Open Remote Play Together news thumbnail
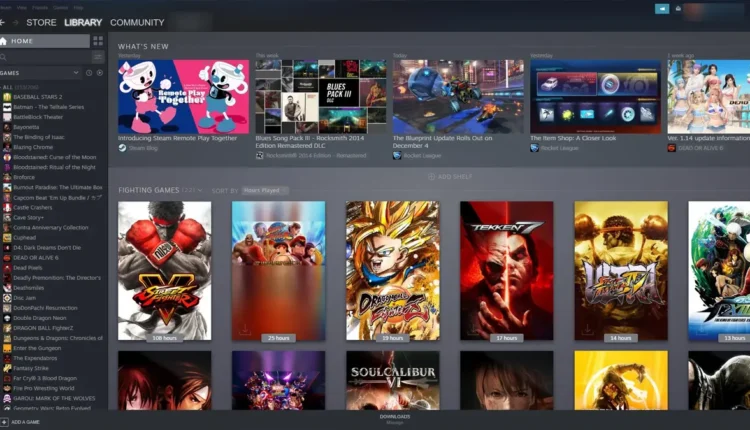 point(184,97)
